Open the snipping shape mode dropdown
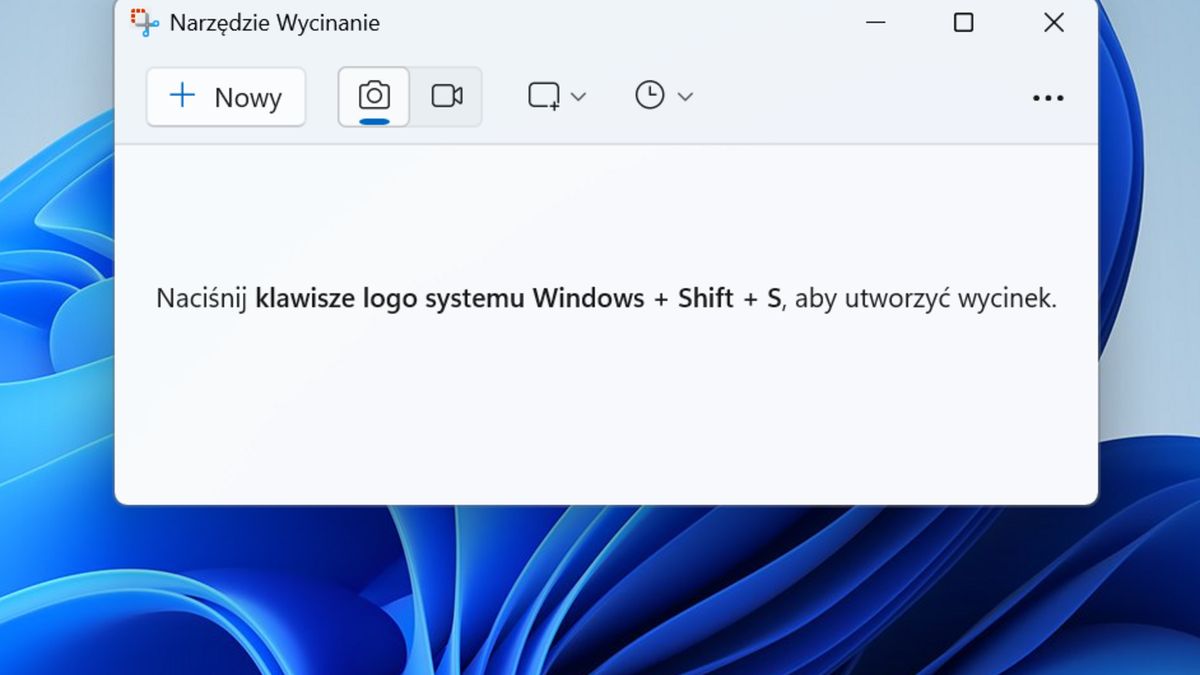Screen dimensions: 1200x675 click(557, 96)
